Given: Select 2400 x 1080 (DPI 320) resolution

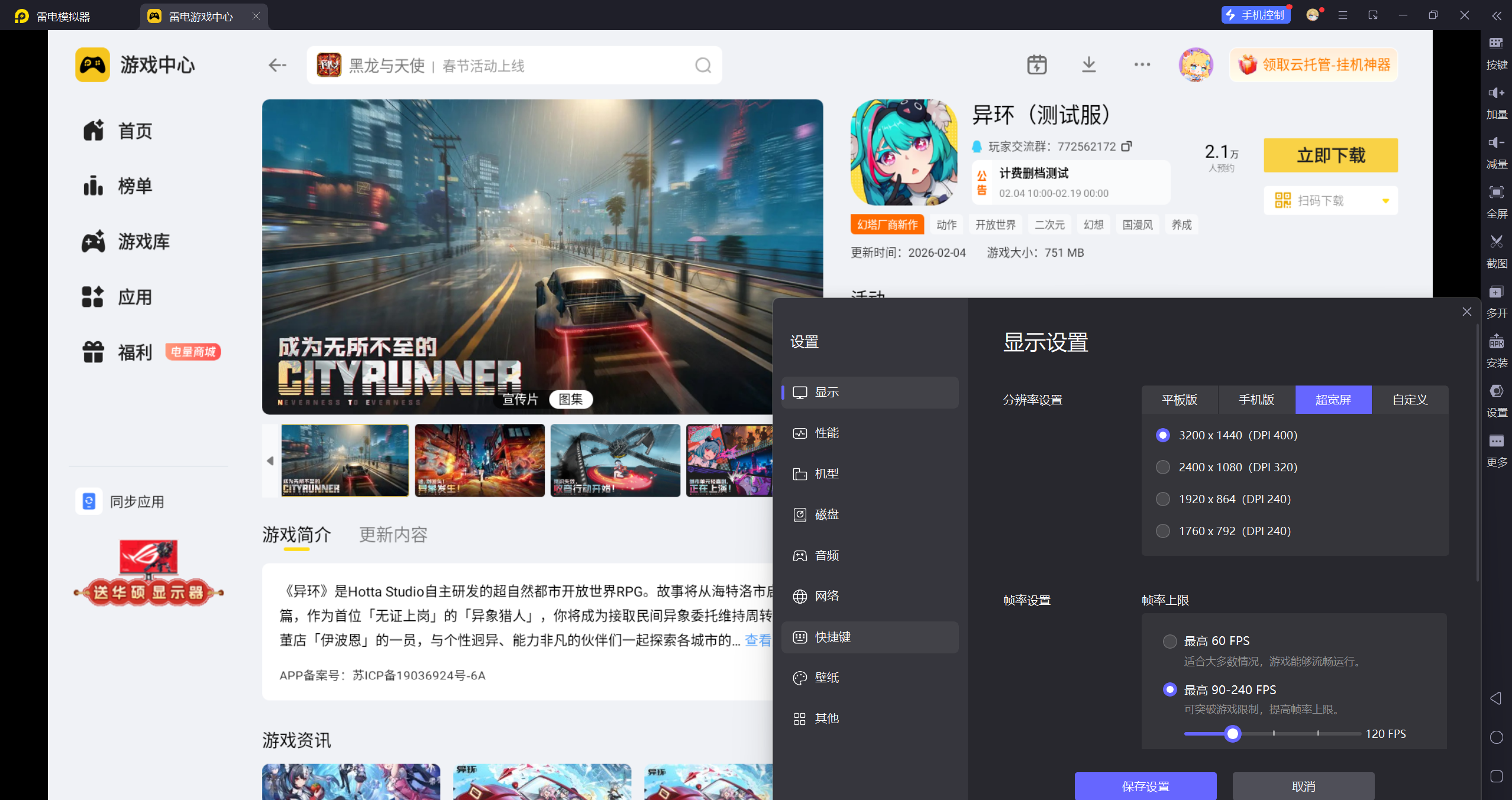Looking at the screenshot, I should [1163, 467].
